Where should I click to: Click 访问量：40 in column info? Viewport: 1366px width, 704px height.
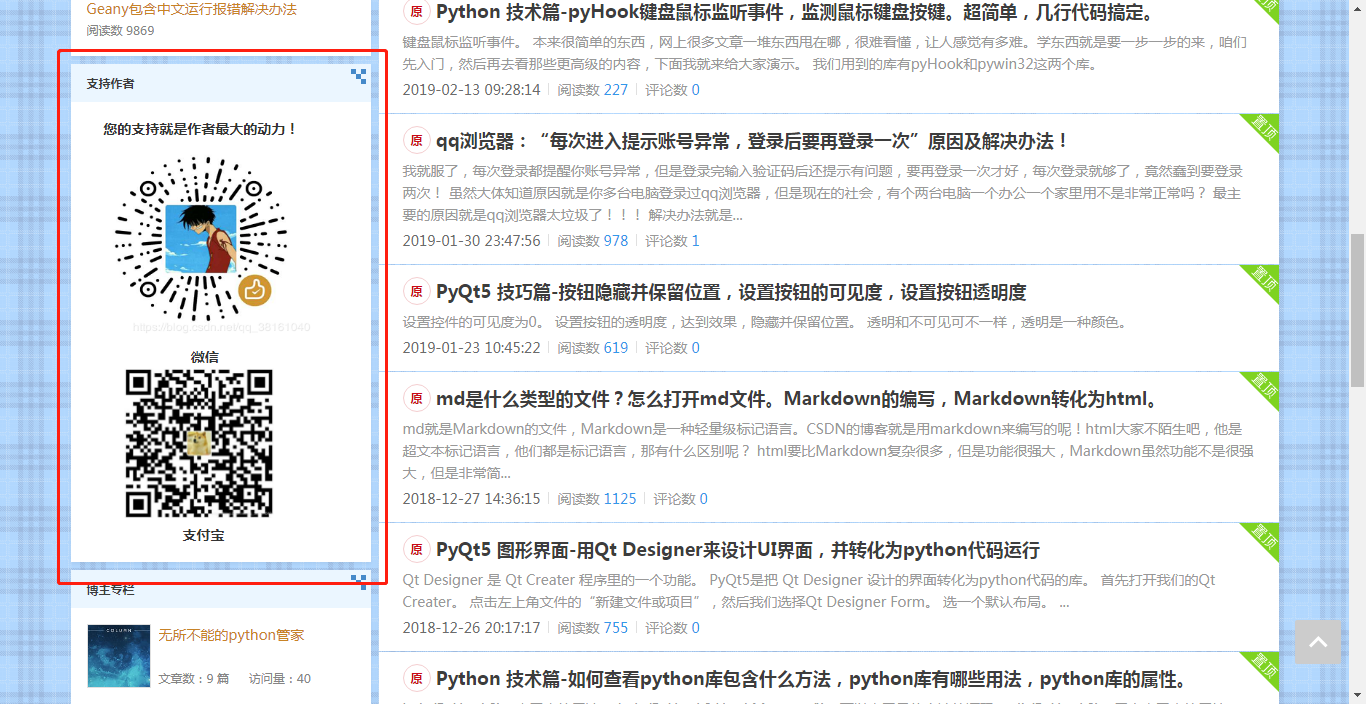coord(279,679)
